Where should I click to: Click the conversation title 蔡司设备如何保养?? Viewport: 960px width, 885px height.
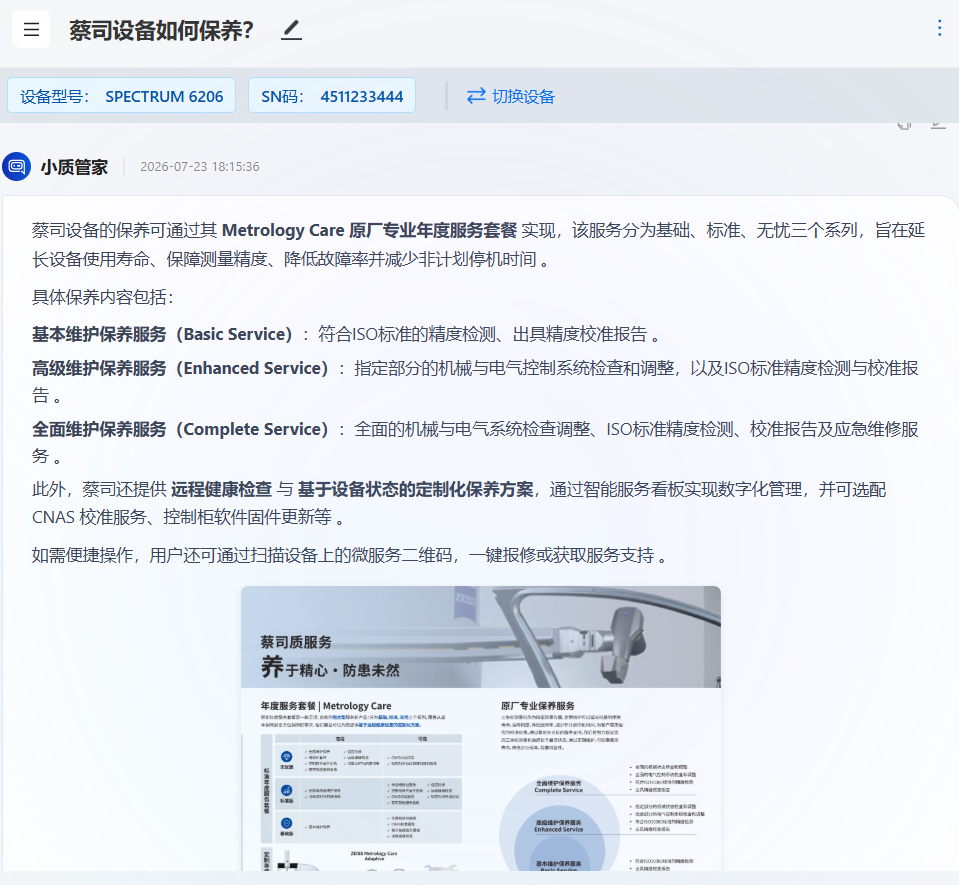[162, 30]
